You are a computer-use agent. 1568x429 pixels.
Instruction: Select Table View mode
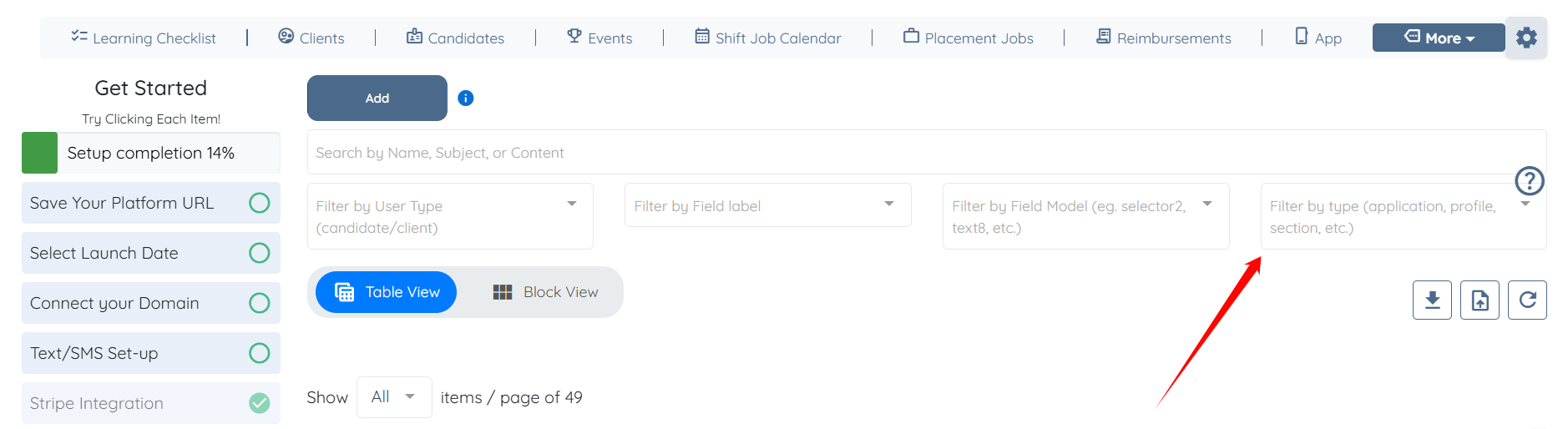tap(387, 292)
